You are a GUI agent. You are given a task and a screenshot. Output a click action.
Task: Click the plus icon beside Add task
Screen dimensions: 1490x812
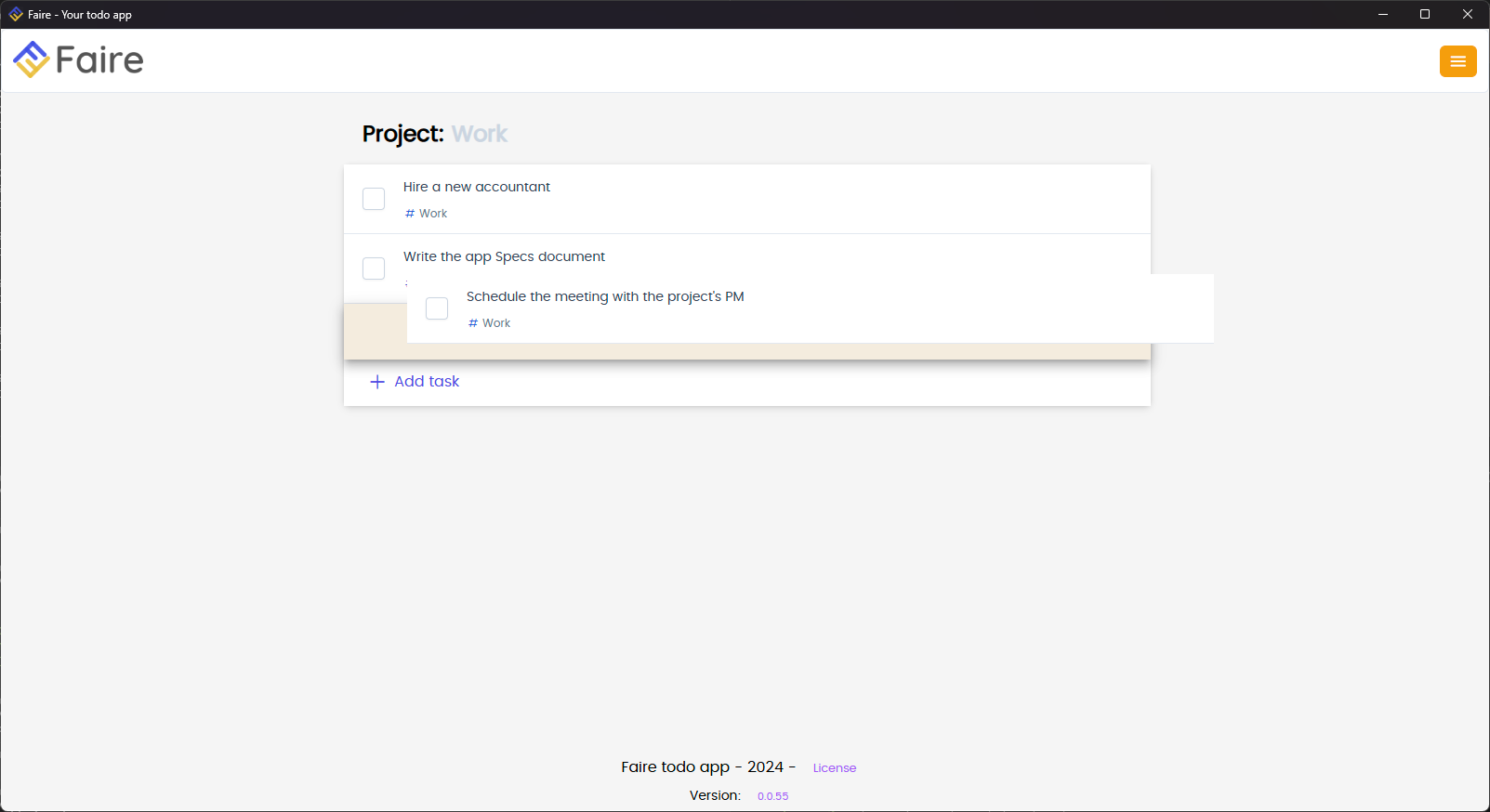(377, 382)
